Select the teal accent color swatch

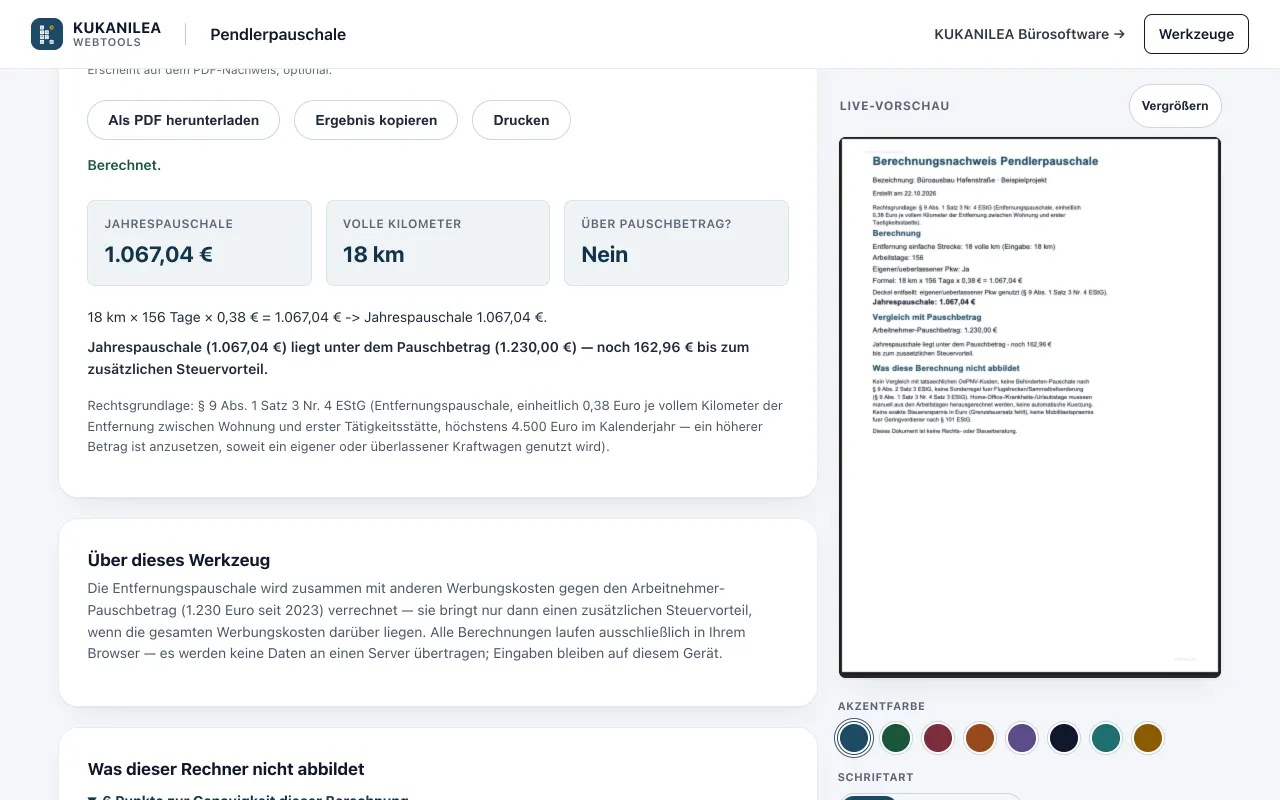(1106, 738)
